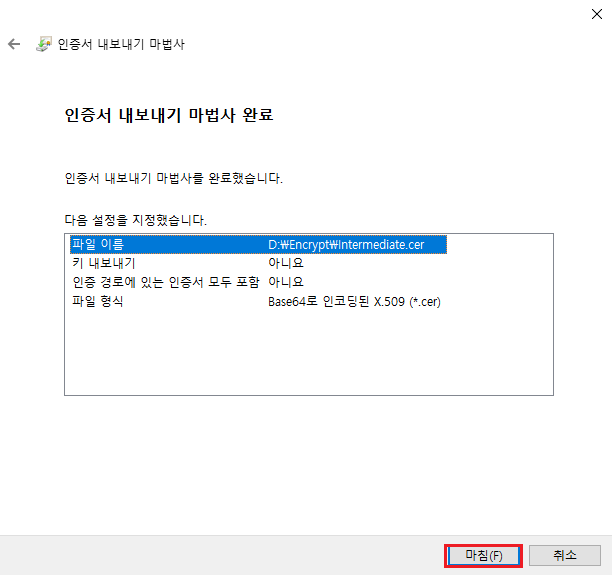
Task: Select the 파일 형식 row
Action: (258, 301)
